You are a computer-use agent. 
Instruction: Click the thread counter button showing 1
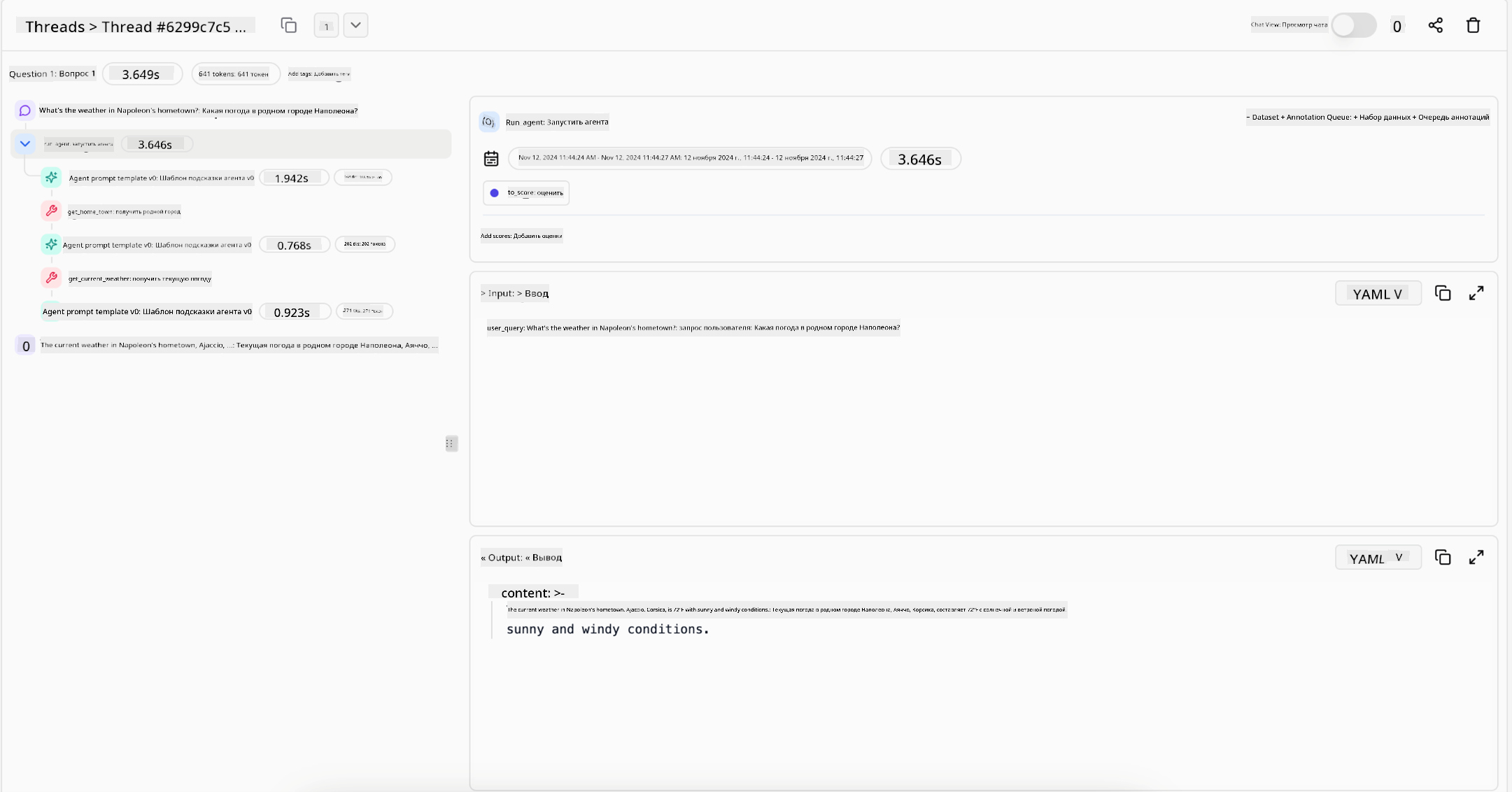click(326, 26)
